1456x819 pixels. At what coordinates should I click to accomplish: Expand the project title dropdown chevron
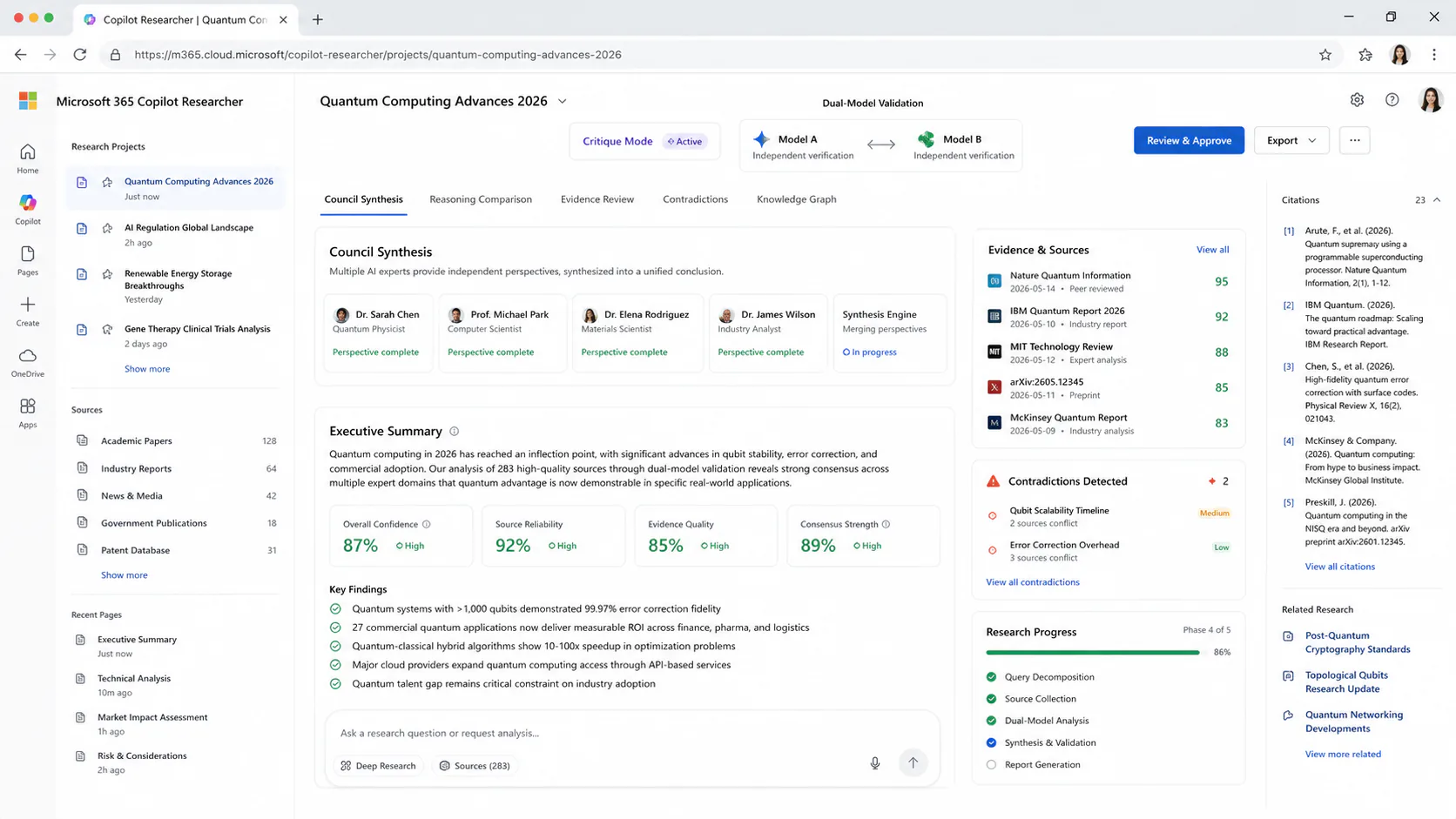coord(563,101)
